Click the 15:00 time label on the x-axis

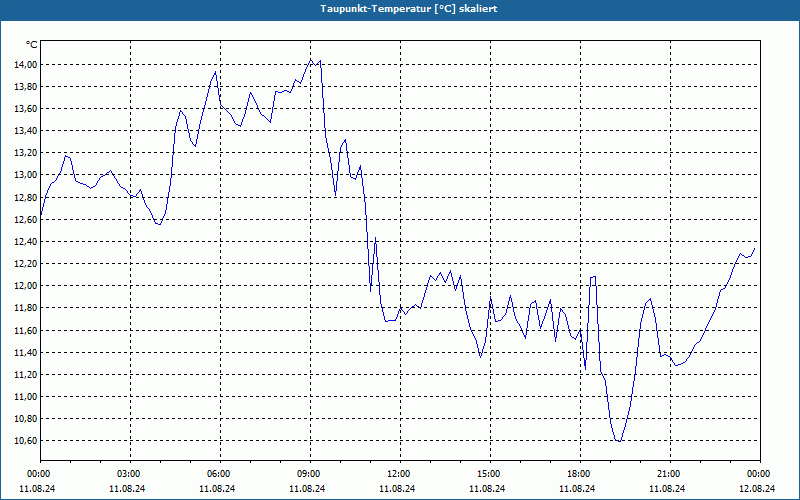(488, 473)
